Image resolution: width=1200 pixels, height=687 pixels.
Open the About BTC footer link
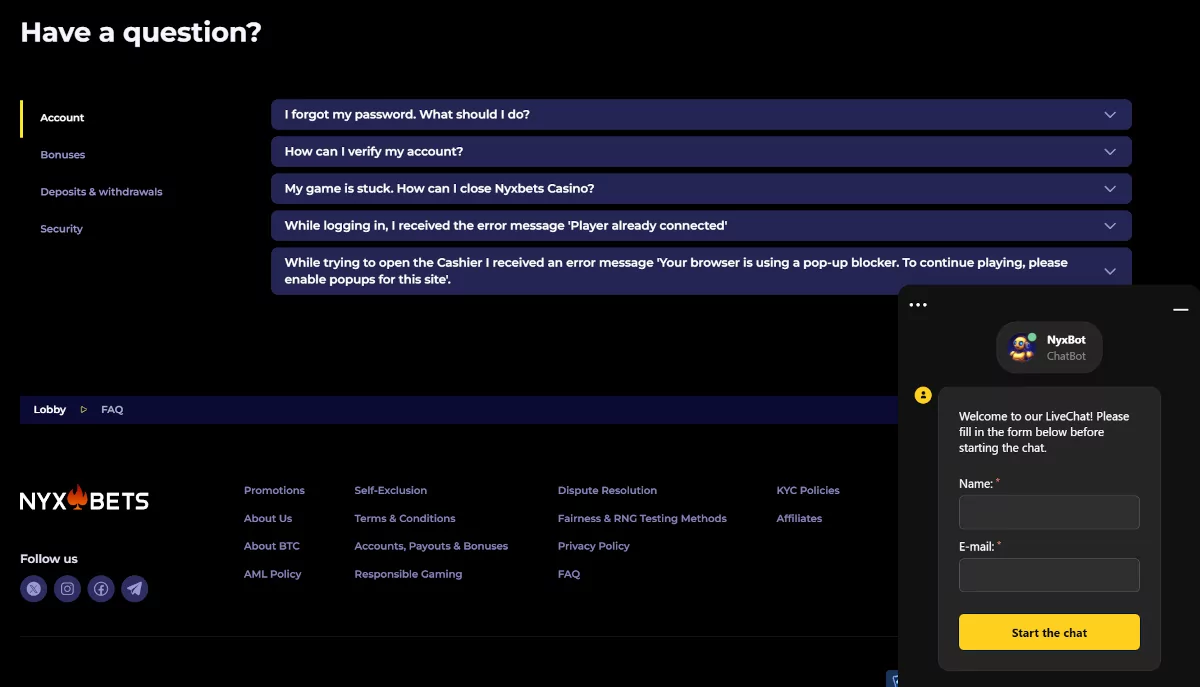(272, 546)
